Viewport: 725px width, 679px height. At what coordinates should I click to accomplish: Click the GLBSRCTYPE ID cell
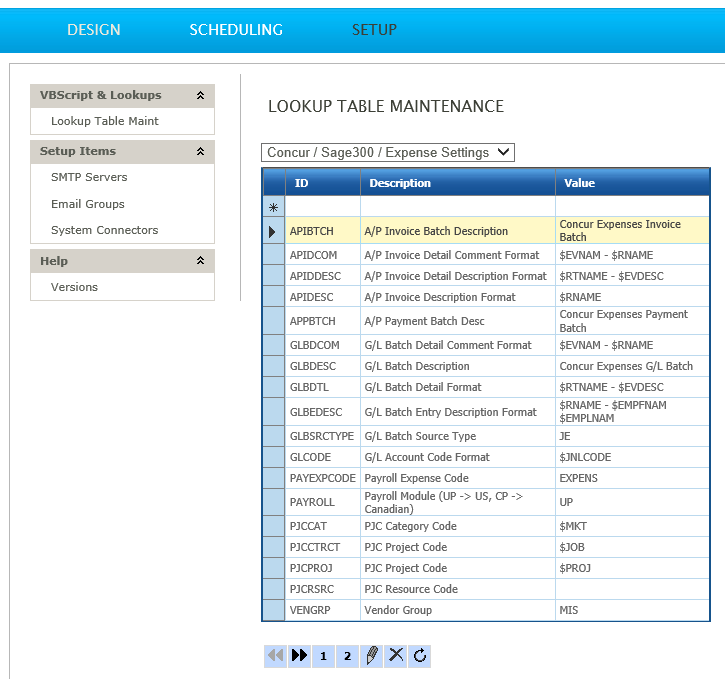(323, 436)
